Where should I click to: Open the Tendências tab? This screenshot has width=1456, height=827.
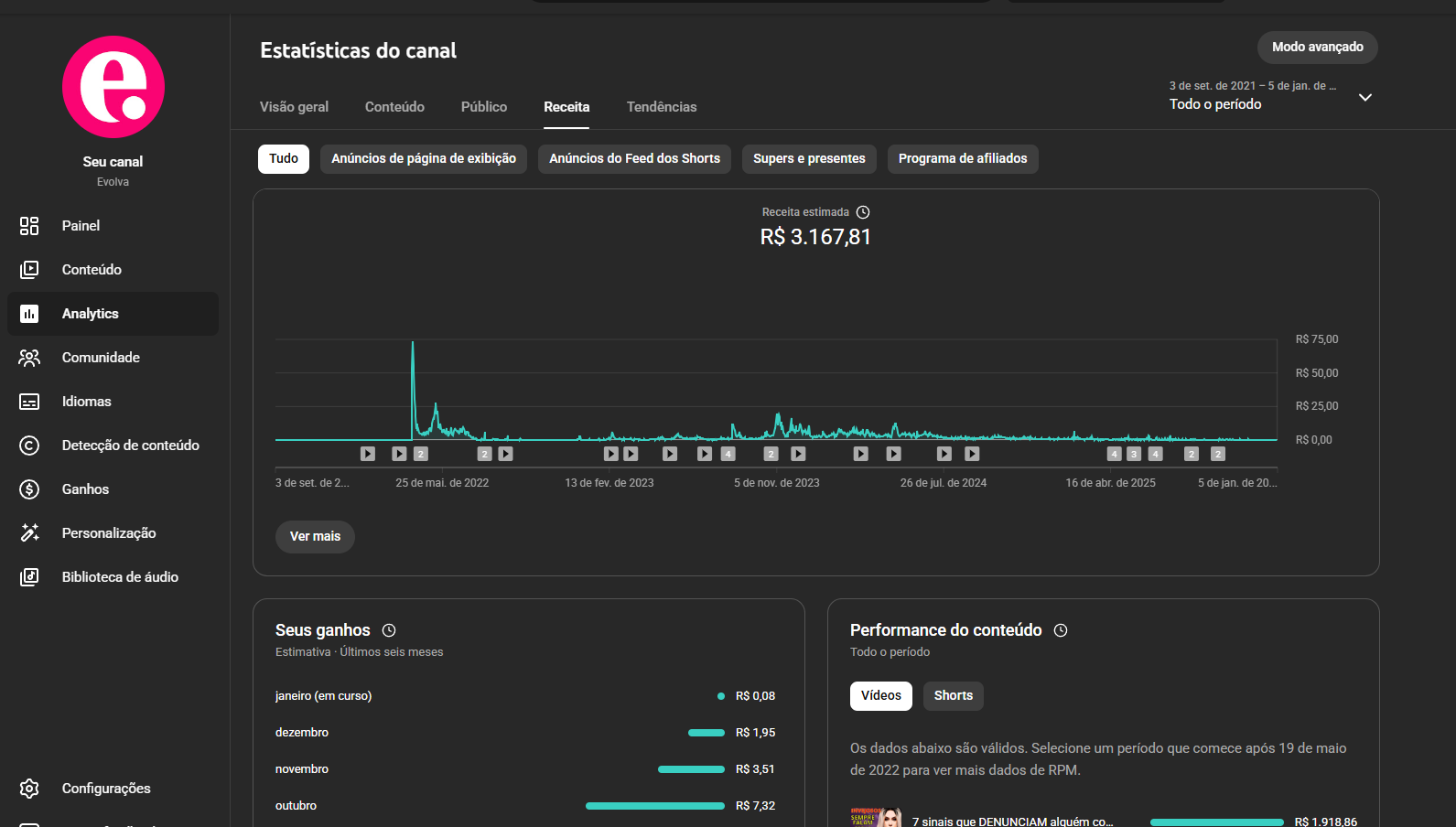[x=661, y=107]
